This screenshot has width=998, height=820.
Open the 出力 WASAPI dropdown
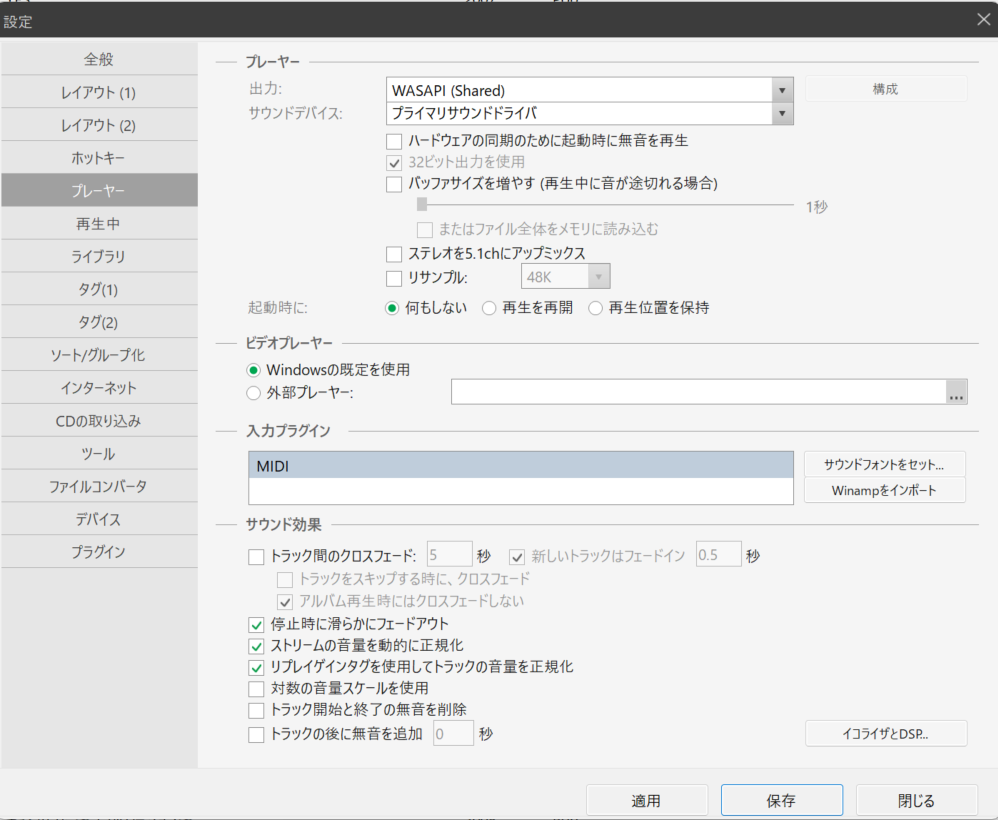pyautogui.click(x=783, y=90)
